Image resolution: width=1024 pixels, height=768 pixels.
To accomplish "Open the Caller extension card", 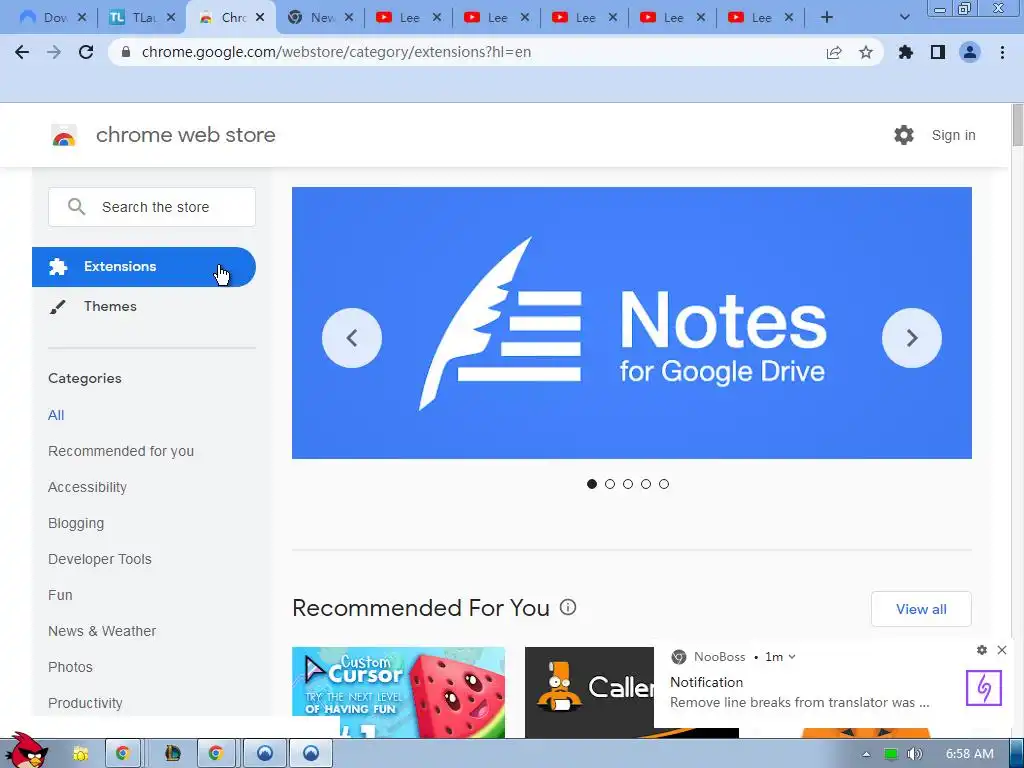I will click(x=589, y=692).
